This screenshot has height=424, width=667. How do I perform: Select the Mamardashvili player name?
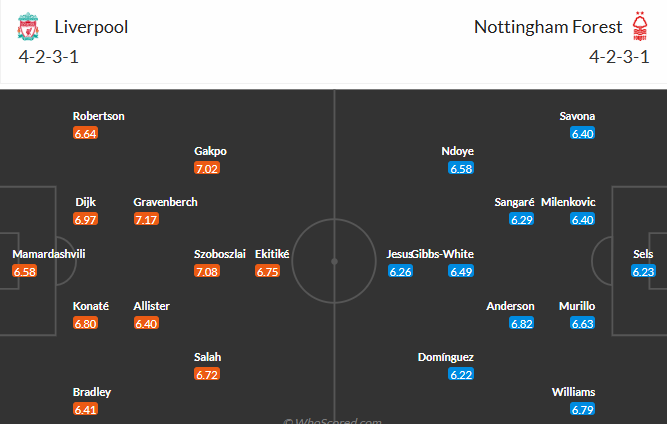click(49, 254)
